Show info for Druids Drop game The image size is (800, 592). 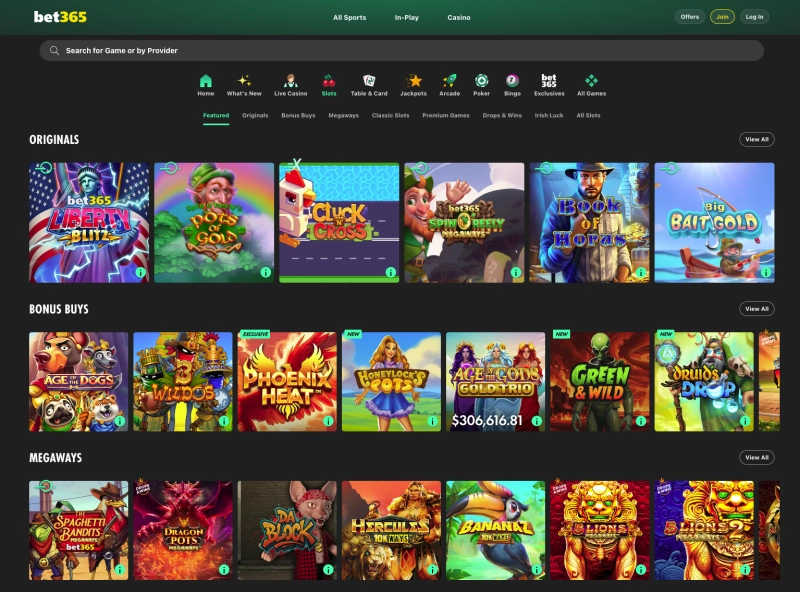click(745, 421)
